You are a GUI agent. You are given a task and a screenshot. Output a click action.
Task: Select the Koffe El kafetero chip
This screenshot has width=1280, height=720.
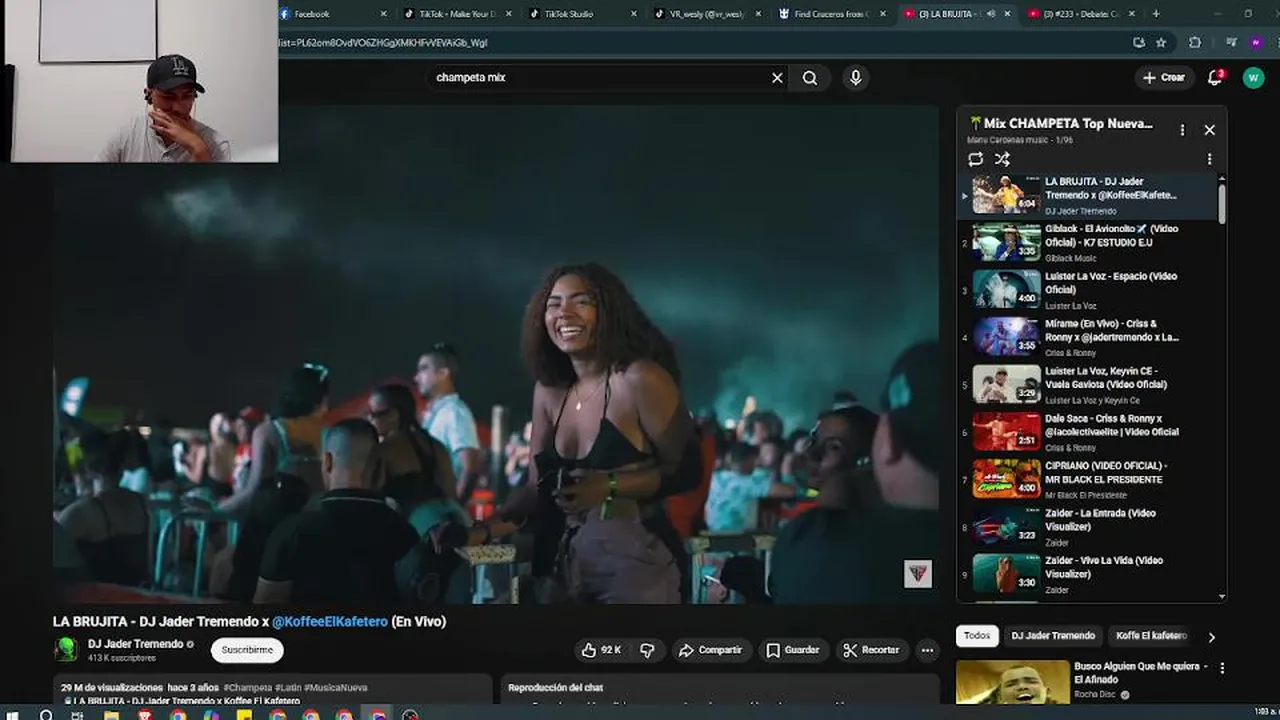[x=1151, y=636]
